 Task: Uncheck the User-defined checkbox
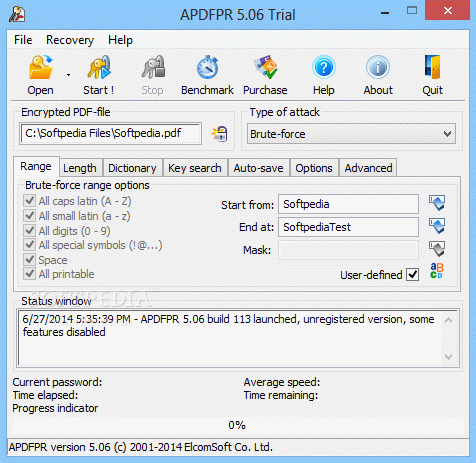[413, 275]
